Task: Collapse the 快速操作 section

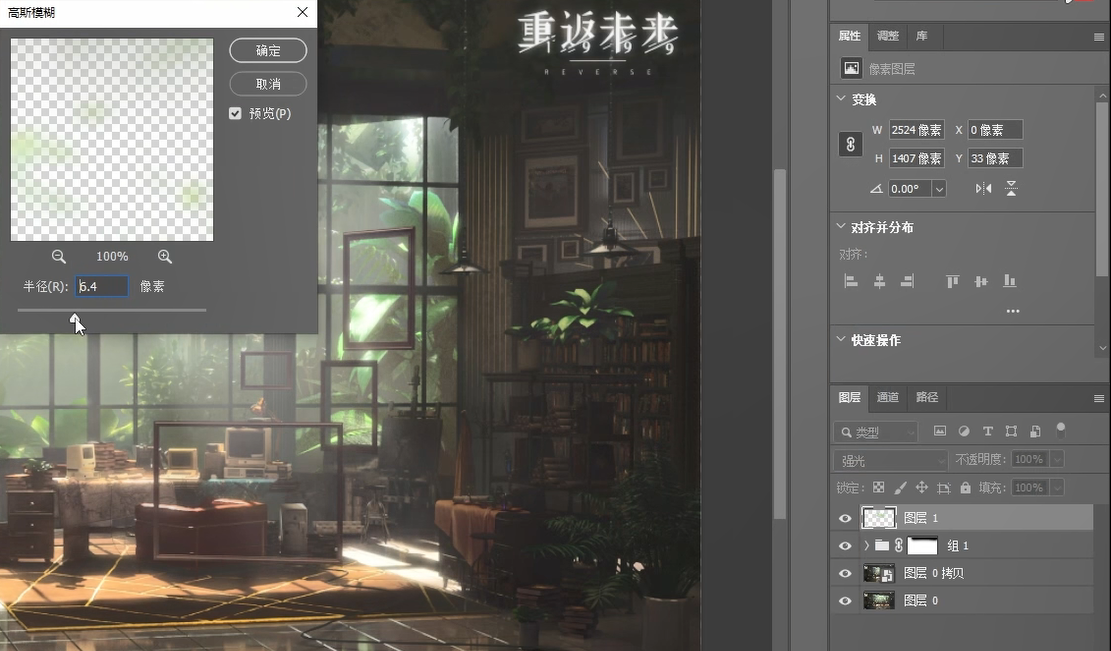Action: [x=841, y=339]
